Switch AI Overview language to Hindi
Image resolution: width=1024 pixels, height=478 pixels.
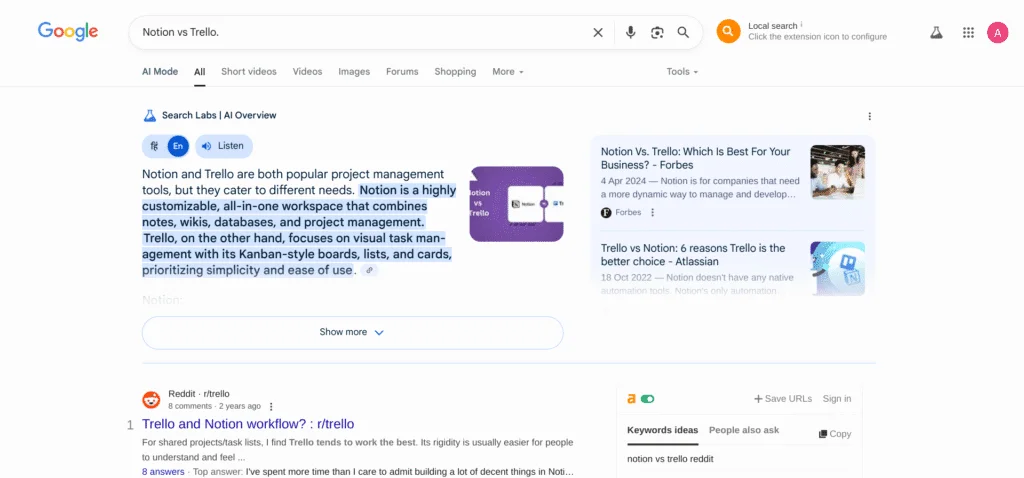point(154,146)
